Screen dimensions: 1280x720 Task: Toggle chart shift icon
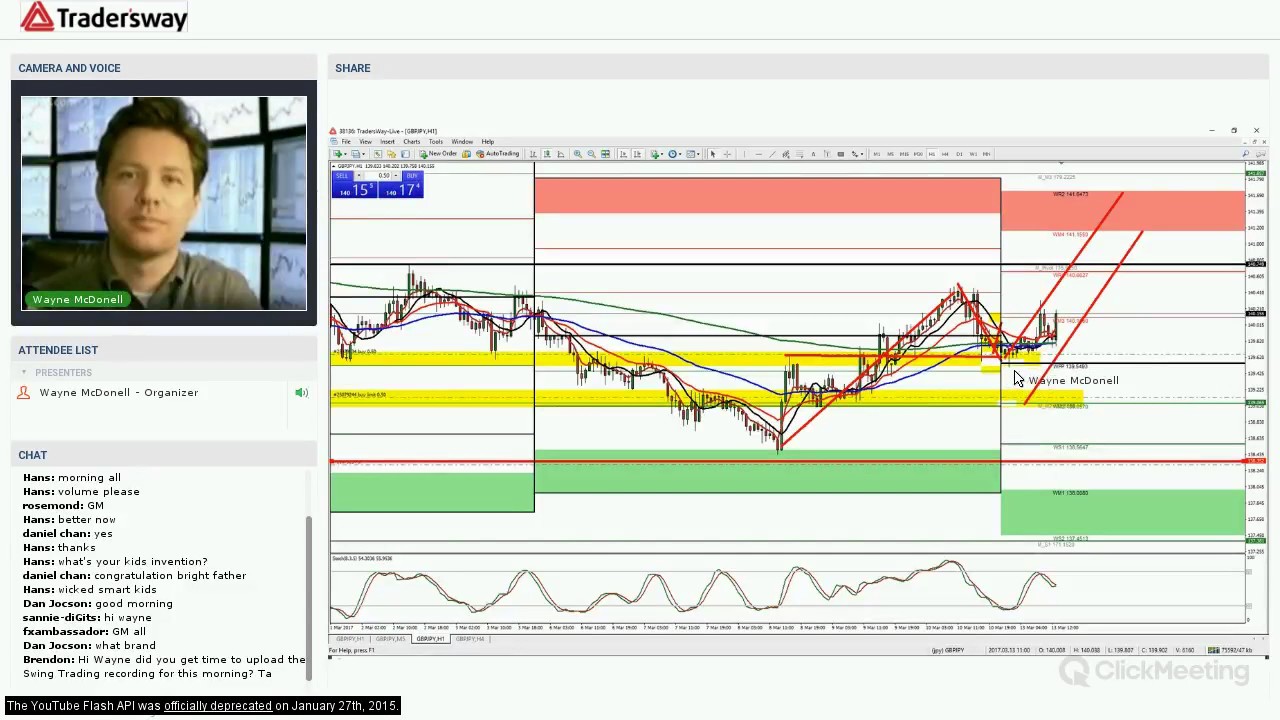pos(637,153)
